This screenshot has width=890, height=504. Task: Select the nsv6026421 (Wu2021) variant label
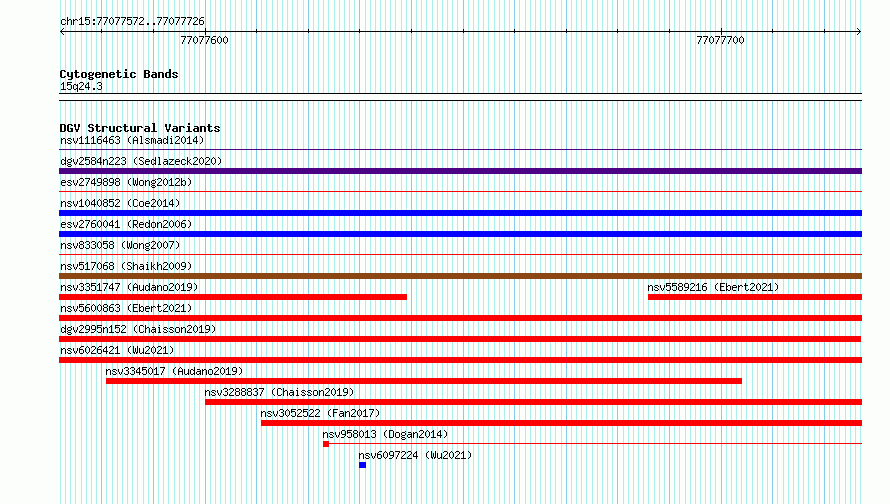pos(117,350)
